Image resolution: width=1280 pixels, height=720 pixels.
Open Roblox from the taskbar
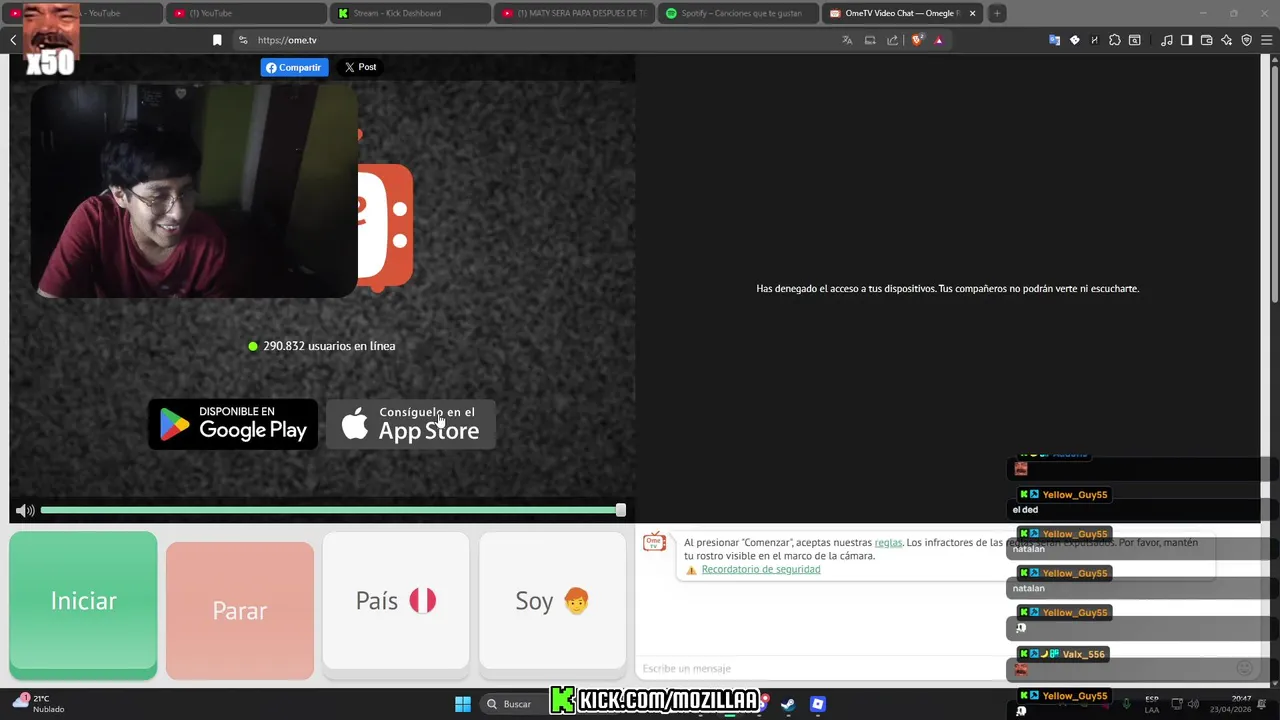click(818, 704)
